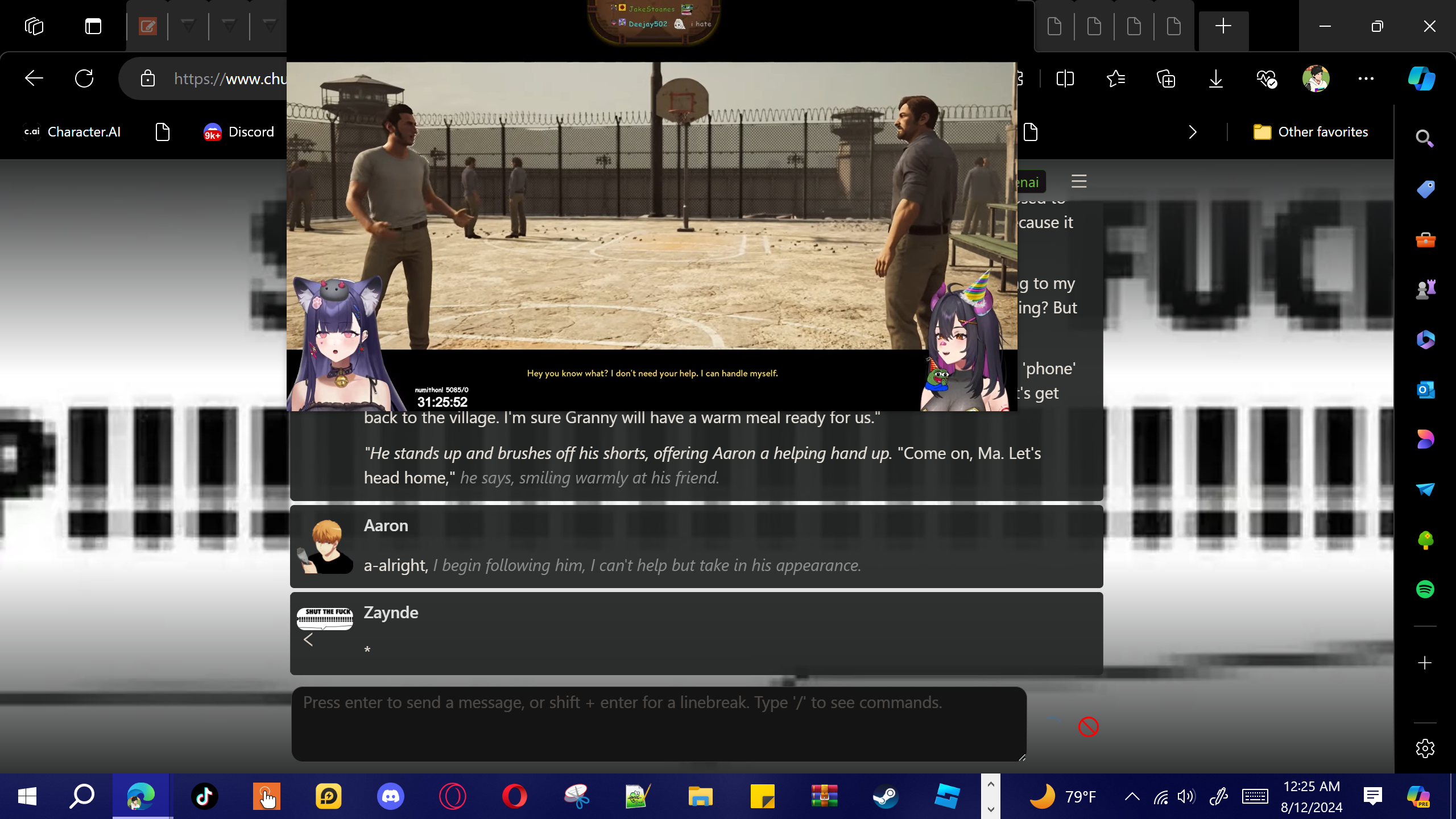This screenshot has width=1456, height=819.
Task: Open the Outlook sidebar icon
Action: point(1425,390)
